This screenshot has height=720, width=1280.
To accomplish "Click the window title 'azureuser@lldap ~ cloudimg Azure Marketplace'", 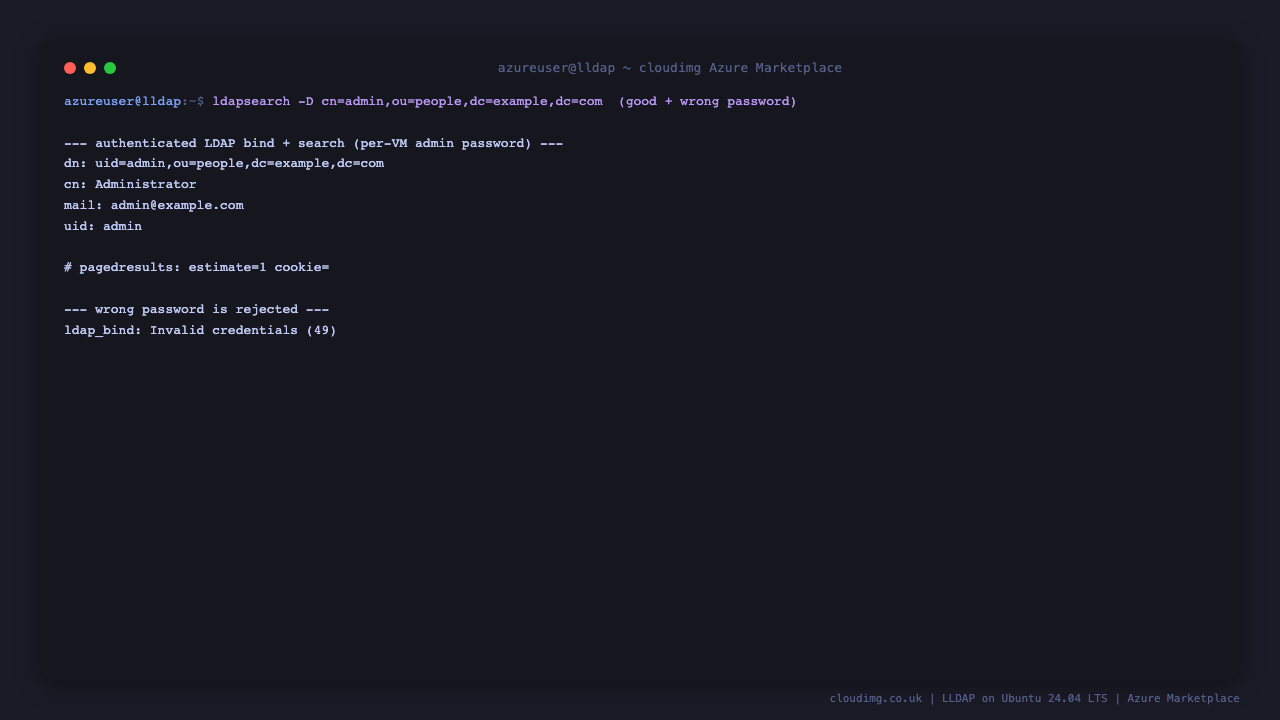I will pyautogui.click(x=670, y=68).
